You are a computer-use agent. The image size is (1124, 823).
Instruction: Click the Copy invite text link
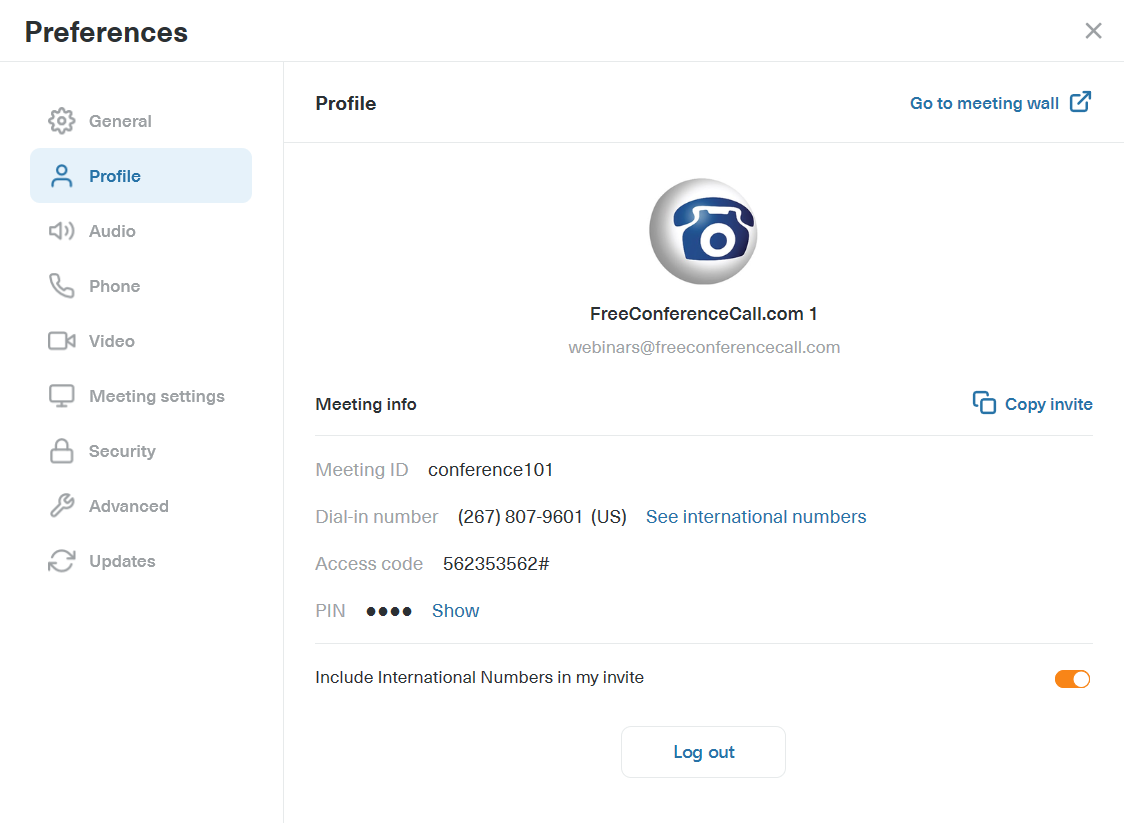(x=1048, y=404)
